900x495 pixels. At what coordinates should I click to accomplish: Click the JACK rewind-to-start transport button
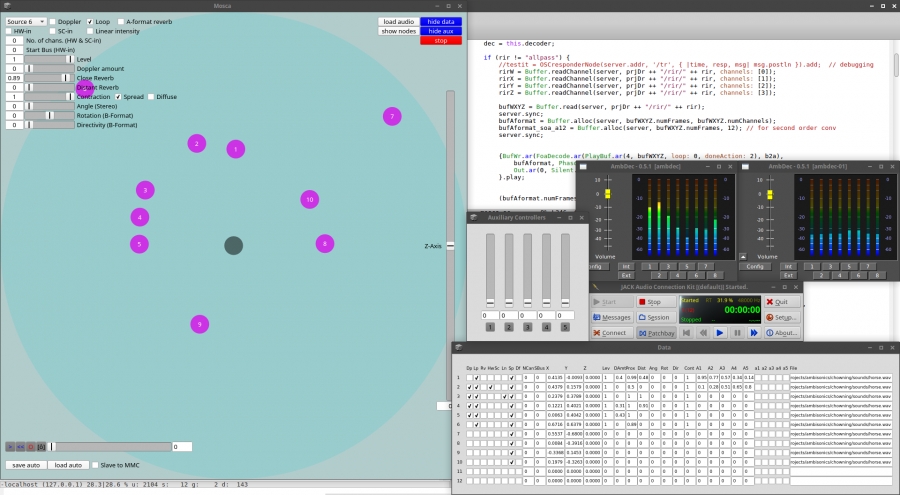(686, 332)
